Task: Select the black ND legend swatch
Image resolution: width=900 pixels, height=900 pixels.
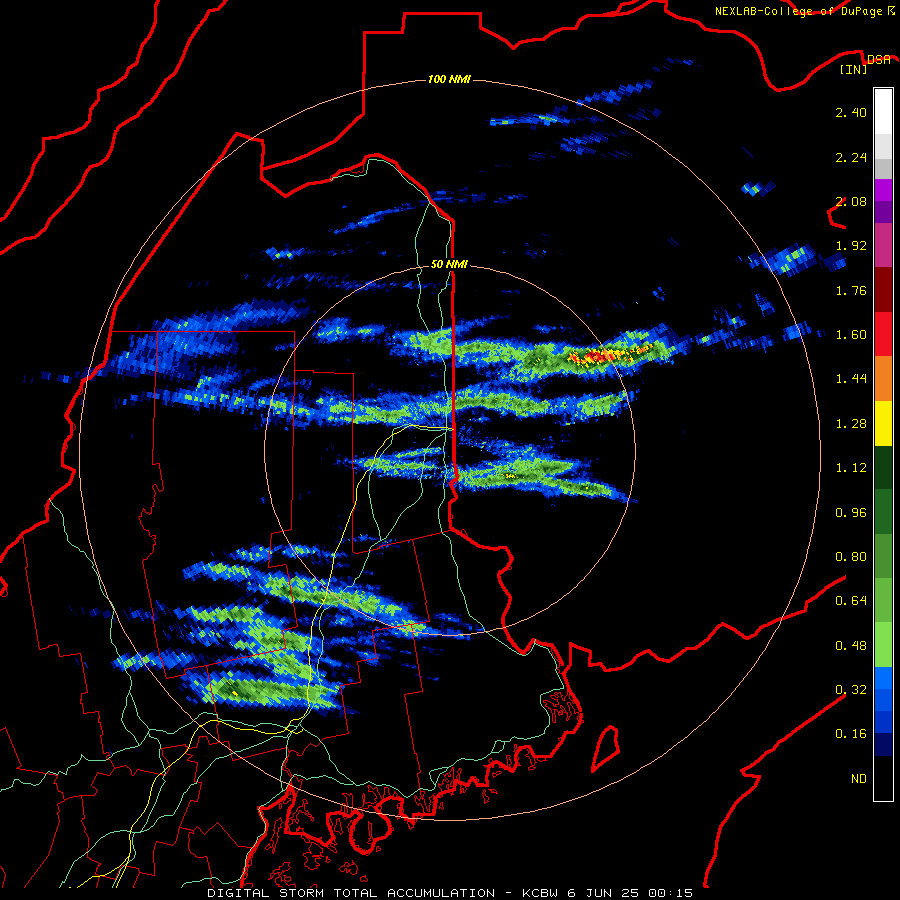Action: 883,778
